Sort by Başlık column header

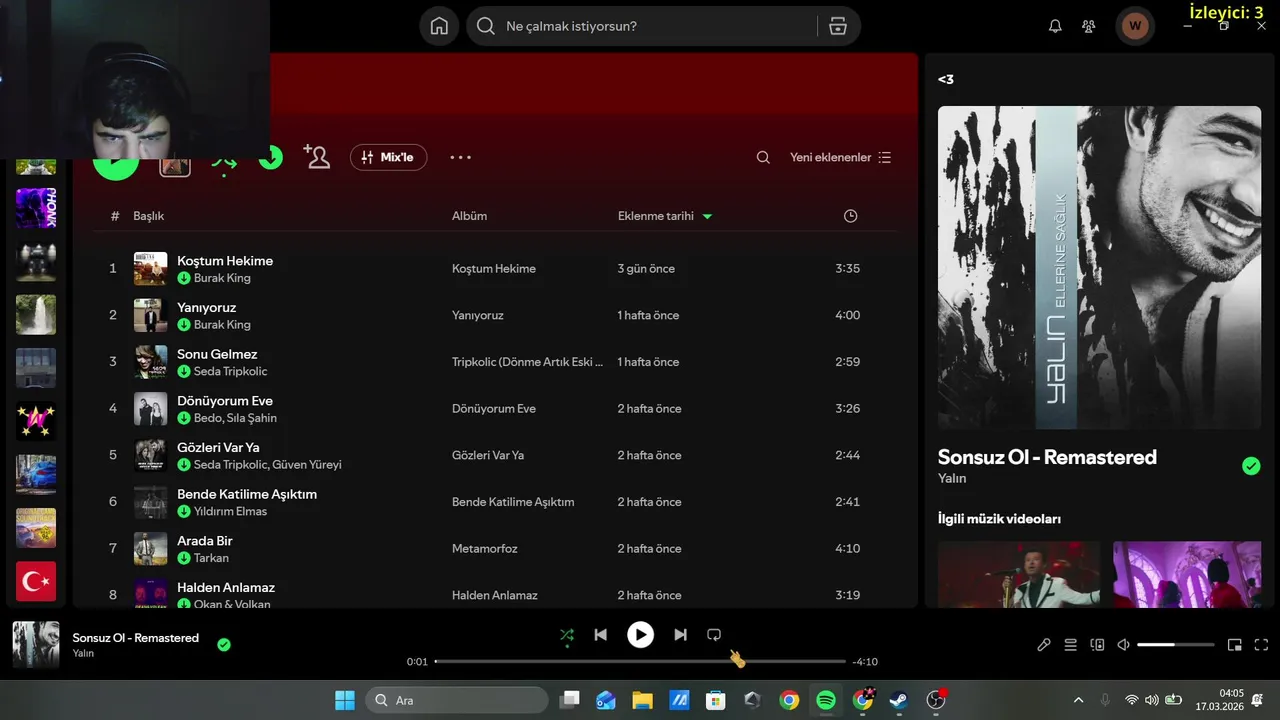[148, 216]
